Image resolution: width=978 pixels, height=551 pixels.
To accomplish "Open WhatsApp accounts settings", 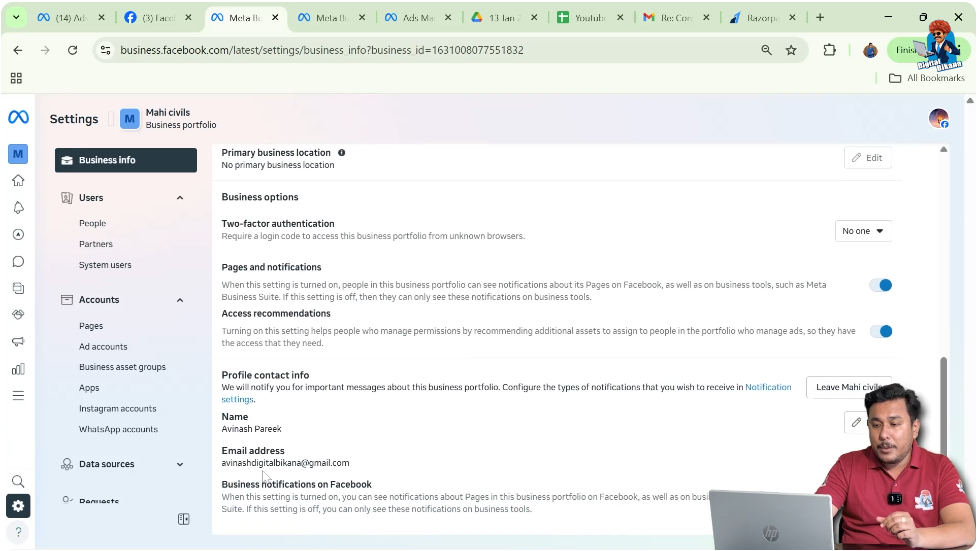I will tap(118, 429).
